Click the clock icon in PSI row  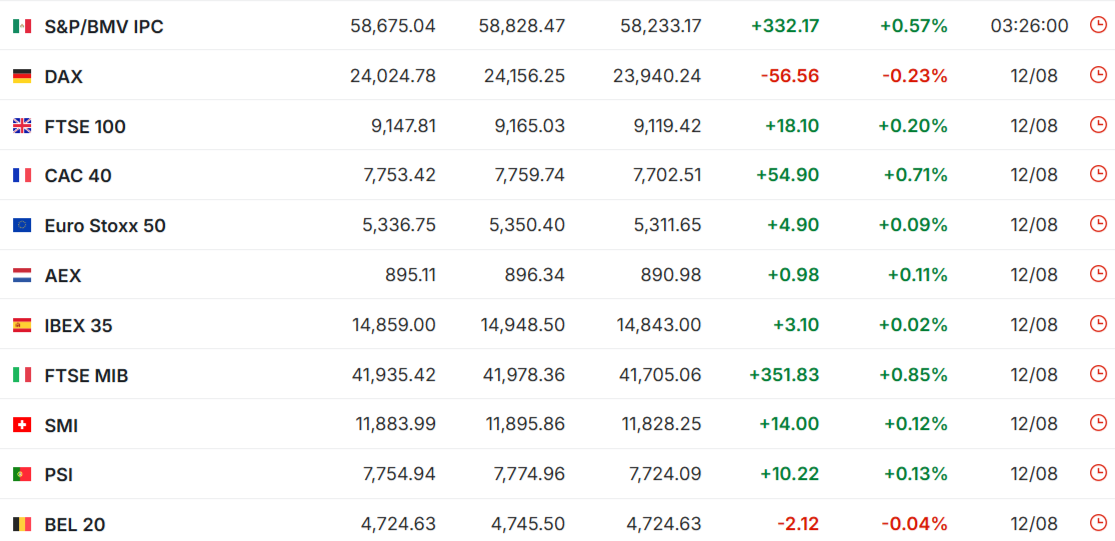pos(1098,473)
